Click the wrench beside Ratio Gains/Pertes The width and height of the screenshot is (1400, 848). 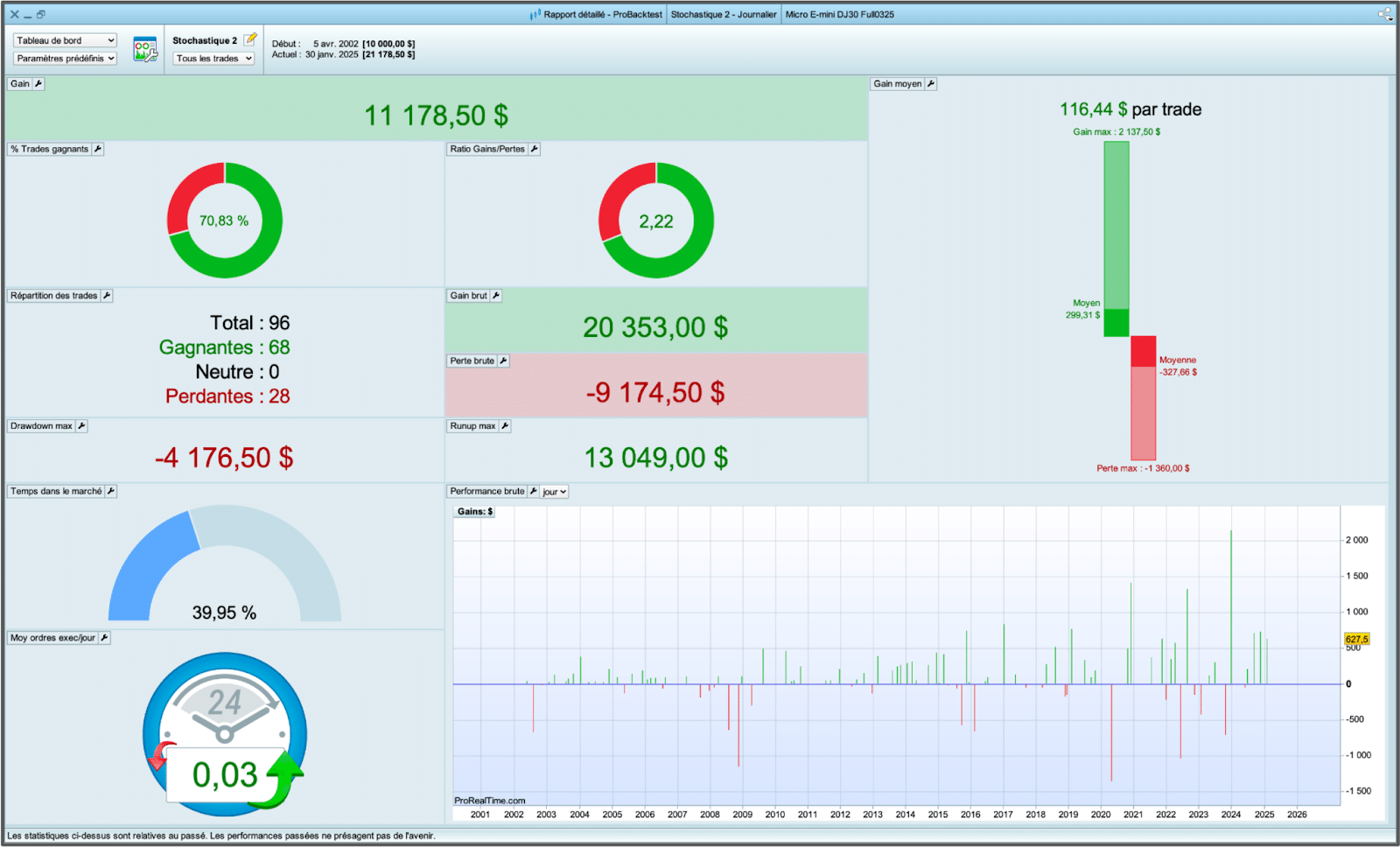point(535,149)
